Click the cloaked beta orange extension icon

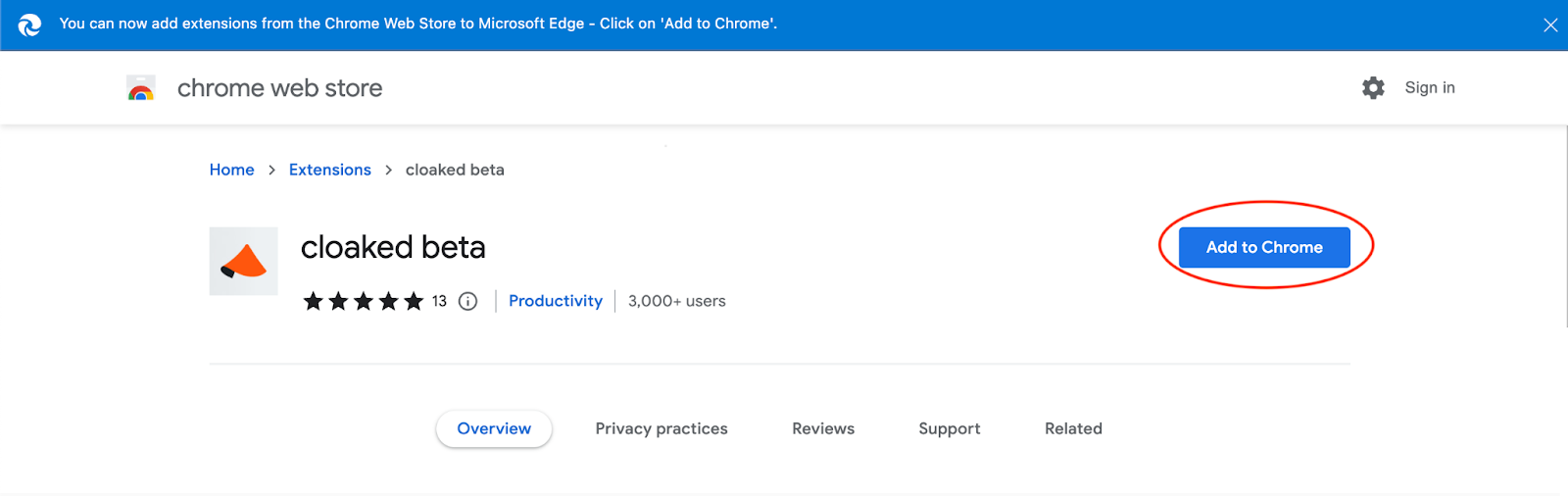[243, 261]
